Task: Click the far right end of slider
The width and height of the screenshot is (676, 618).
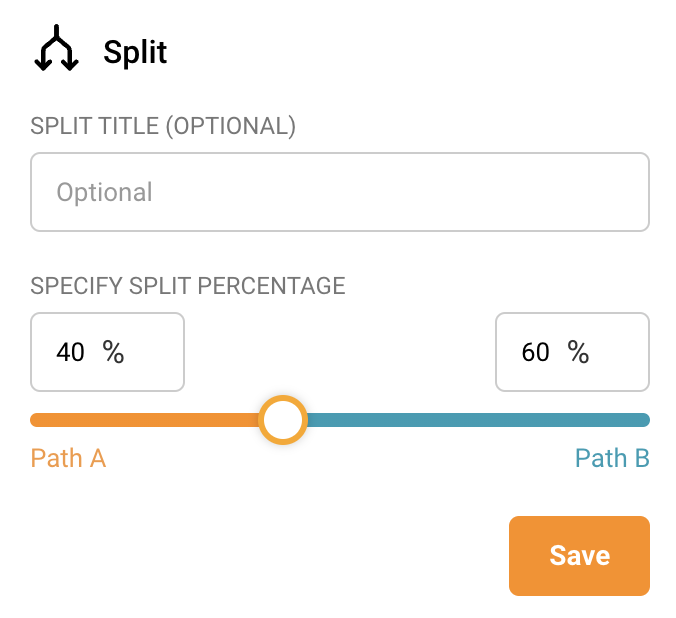Action: (644, 420)
